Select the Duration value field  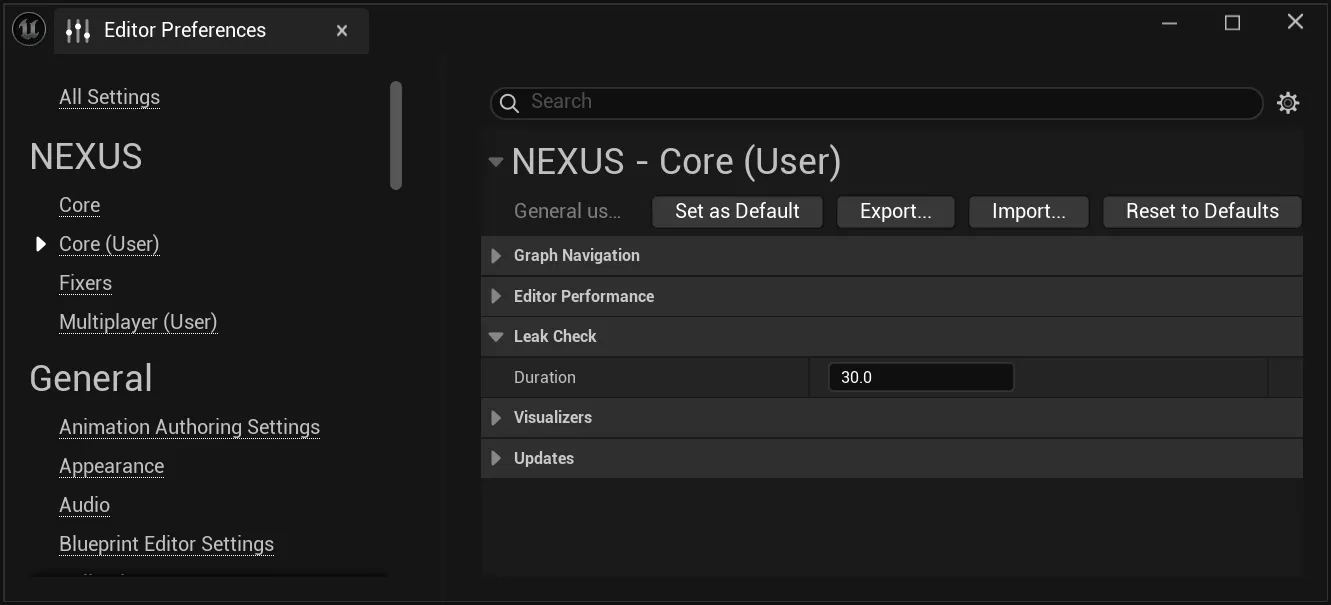[x=920, y=377]
